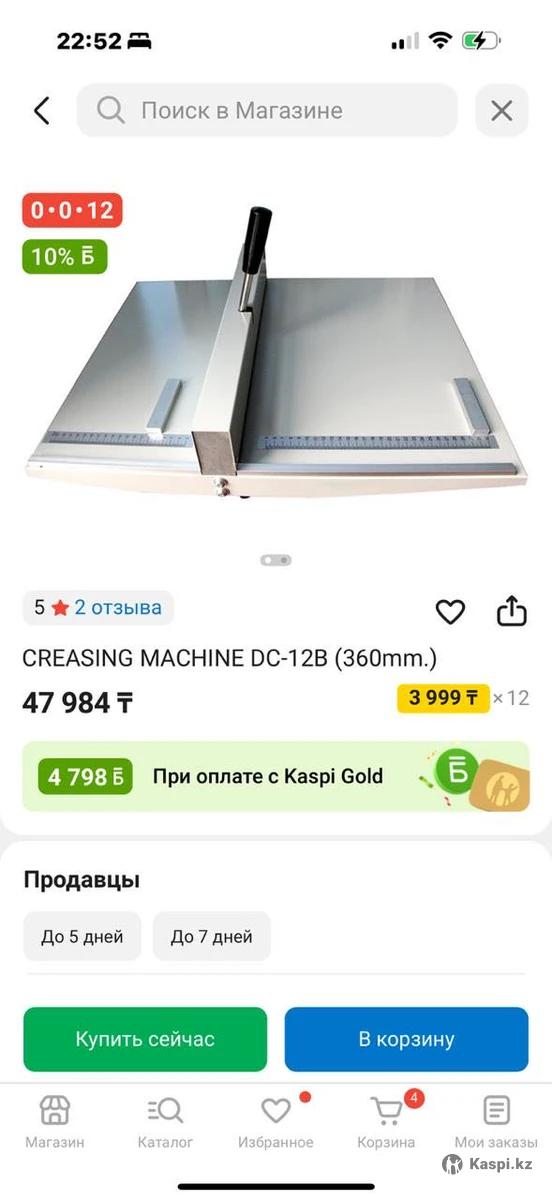Select the До 7 дней filter

coord(212,937)
